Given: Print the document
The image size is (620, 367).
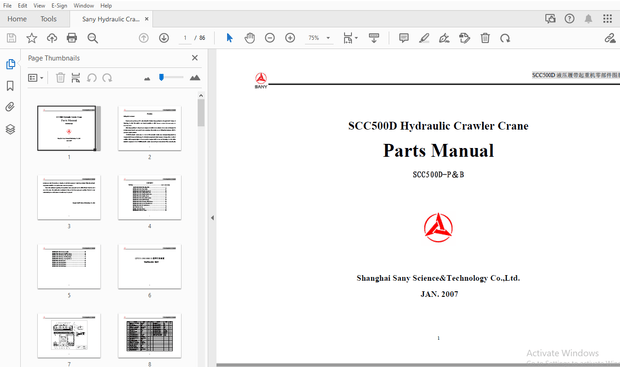Looking at the screenshot, I should point(72,38).
